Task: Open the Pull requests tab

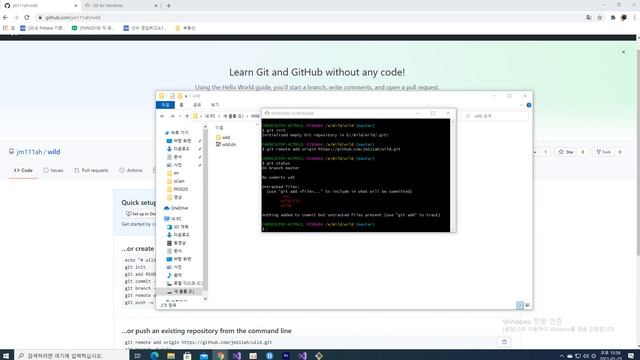Action: pyautogui.click(x=91, y=170)
